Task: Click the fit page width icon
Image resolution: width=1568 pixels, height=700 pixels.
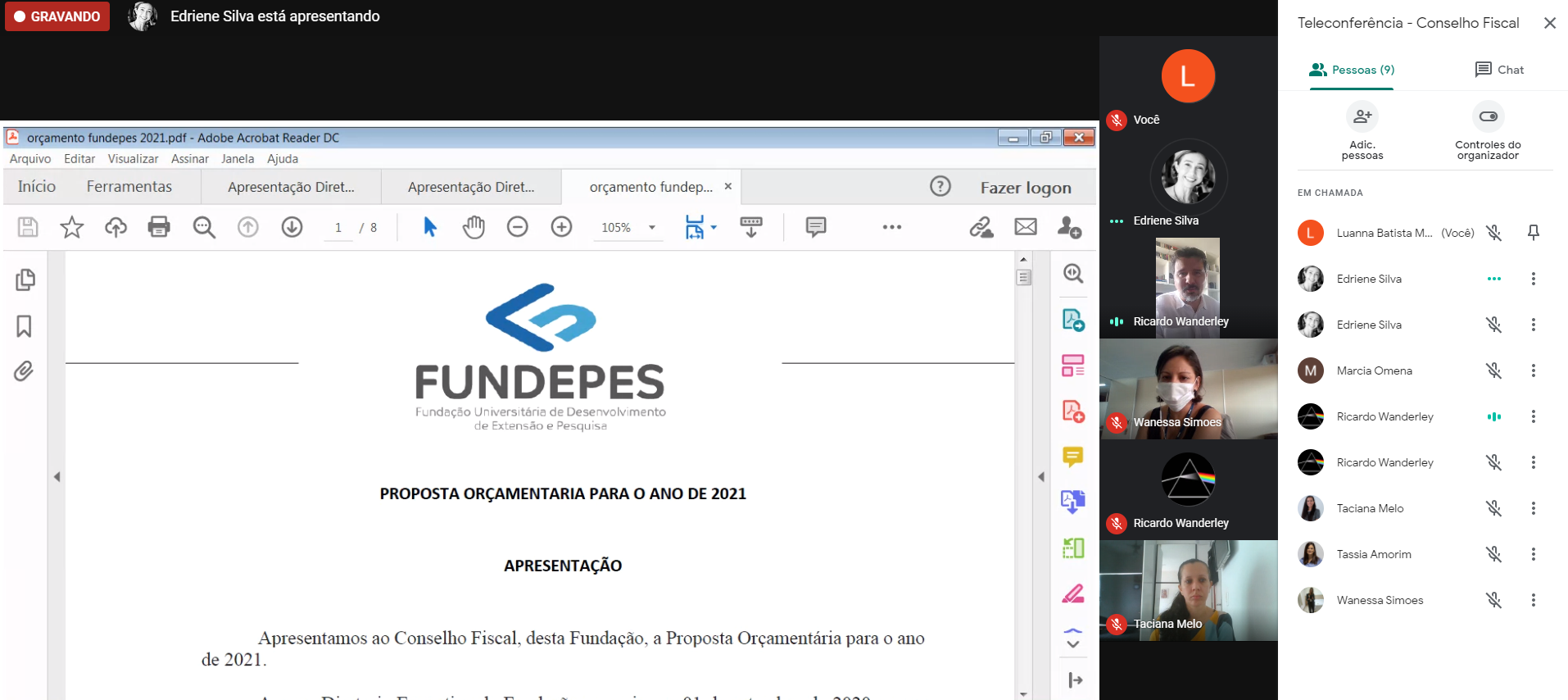Action: pos(695,227)
